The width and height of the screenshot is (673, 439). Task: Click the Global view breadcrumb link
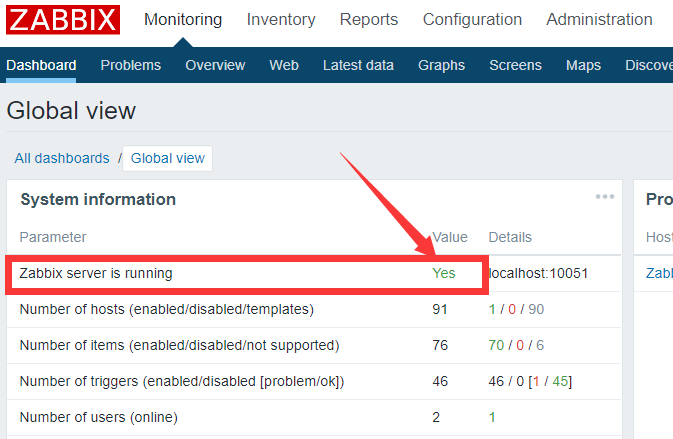click(167, 158)
